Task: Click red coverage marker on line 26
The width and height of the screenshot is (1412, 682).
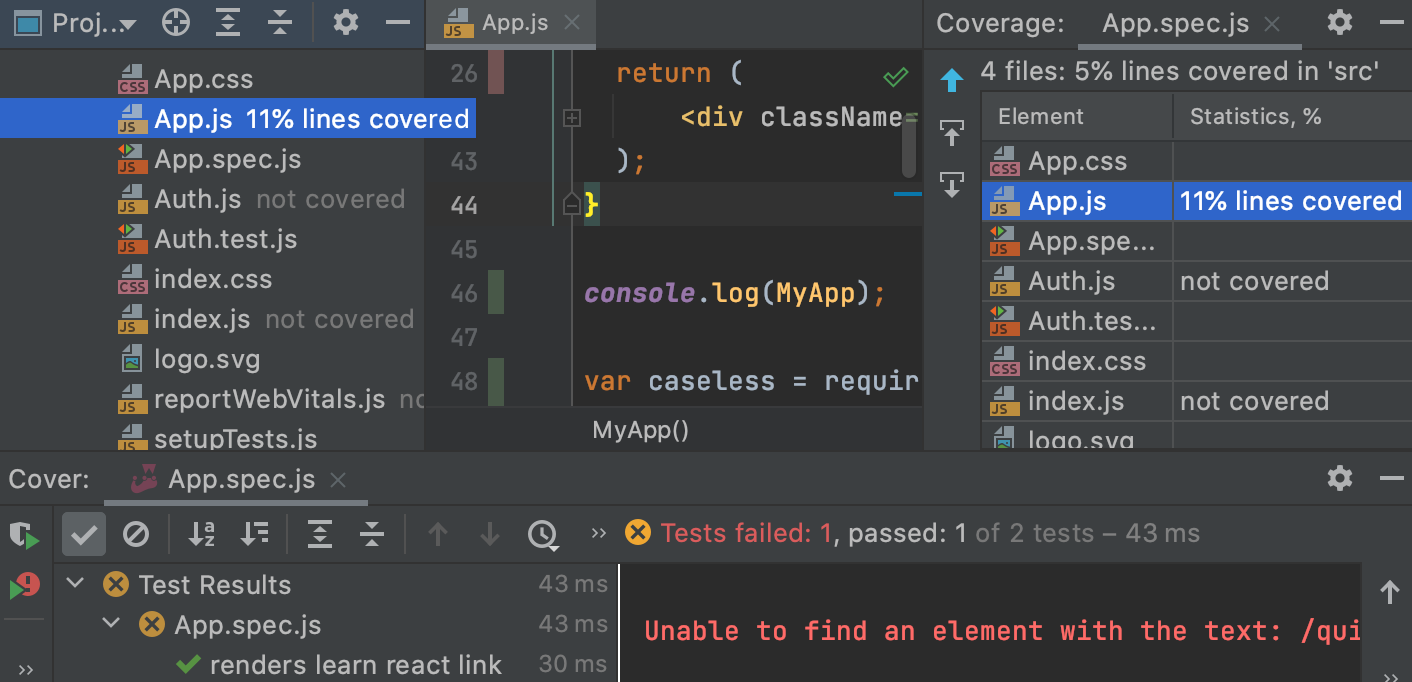Action: coord(494,73)
